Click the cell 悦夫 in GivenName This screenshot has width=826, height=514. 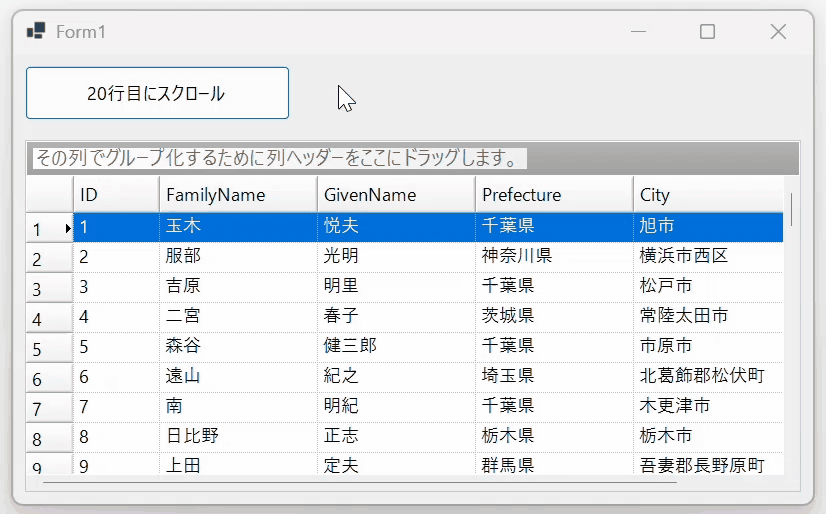tap(396, 228)
